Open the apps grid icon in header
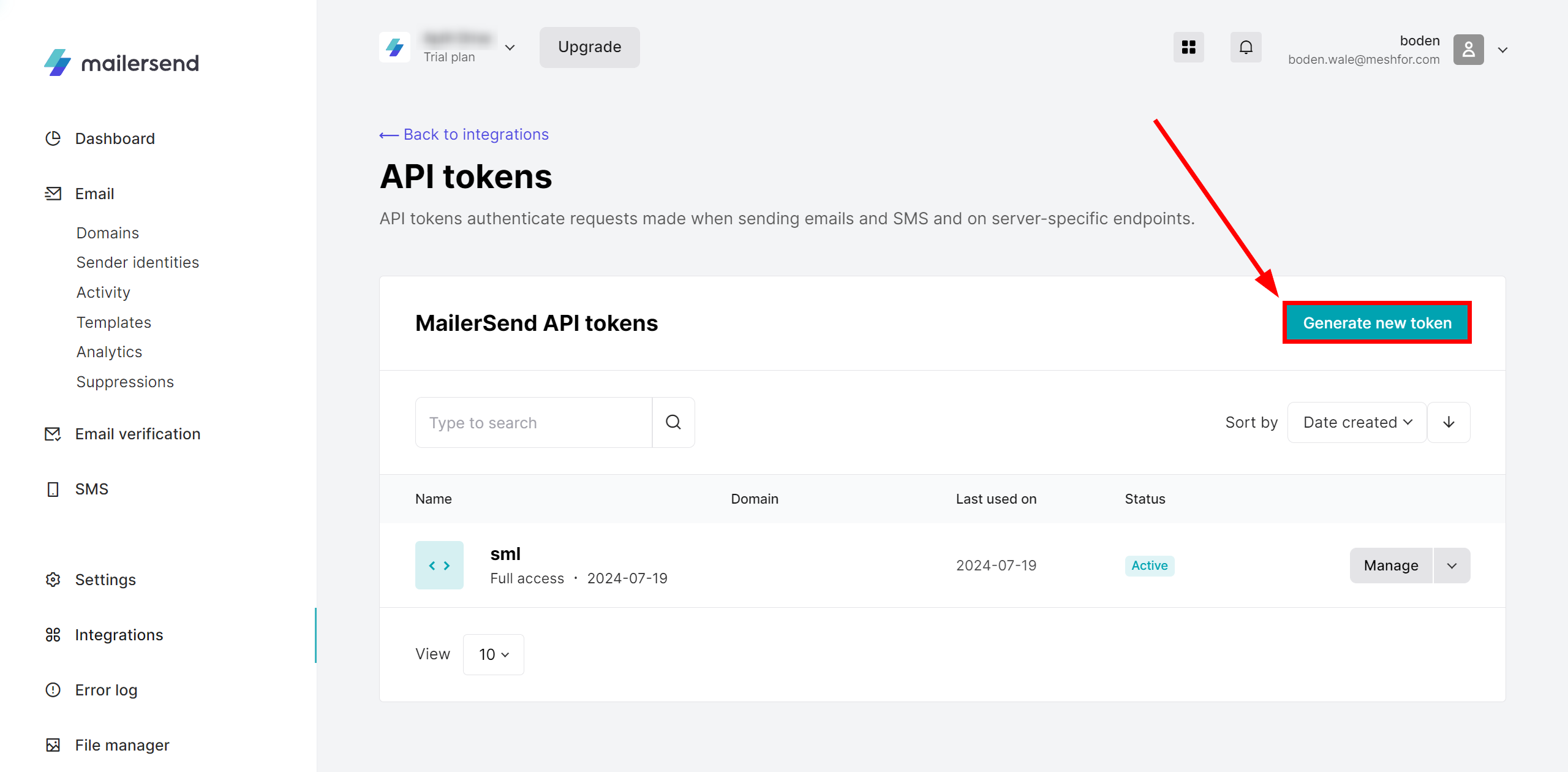This screenshot has width=1568, height=772. [x=1188, y=47]
